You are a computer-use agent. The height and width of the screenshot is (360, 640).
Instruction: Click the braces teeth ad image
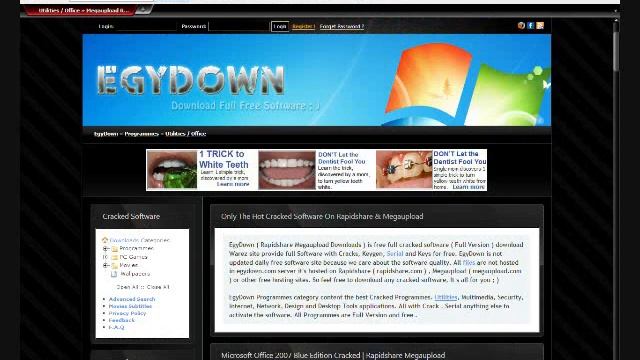404,169
